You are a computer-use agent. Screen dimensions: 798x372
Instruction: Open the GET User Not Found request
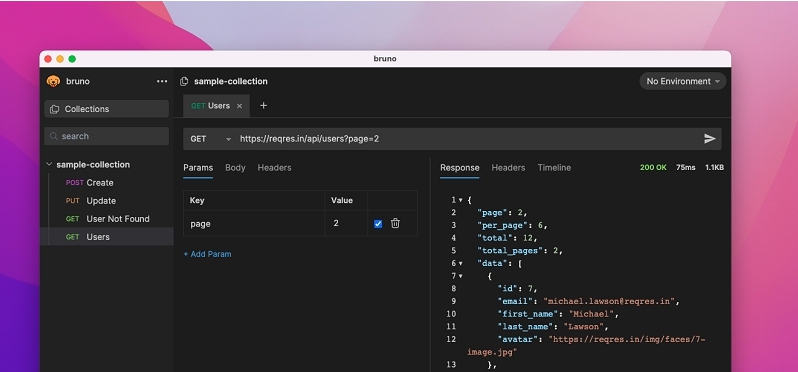point(107,219)
